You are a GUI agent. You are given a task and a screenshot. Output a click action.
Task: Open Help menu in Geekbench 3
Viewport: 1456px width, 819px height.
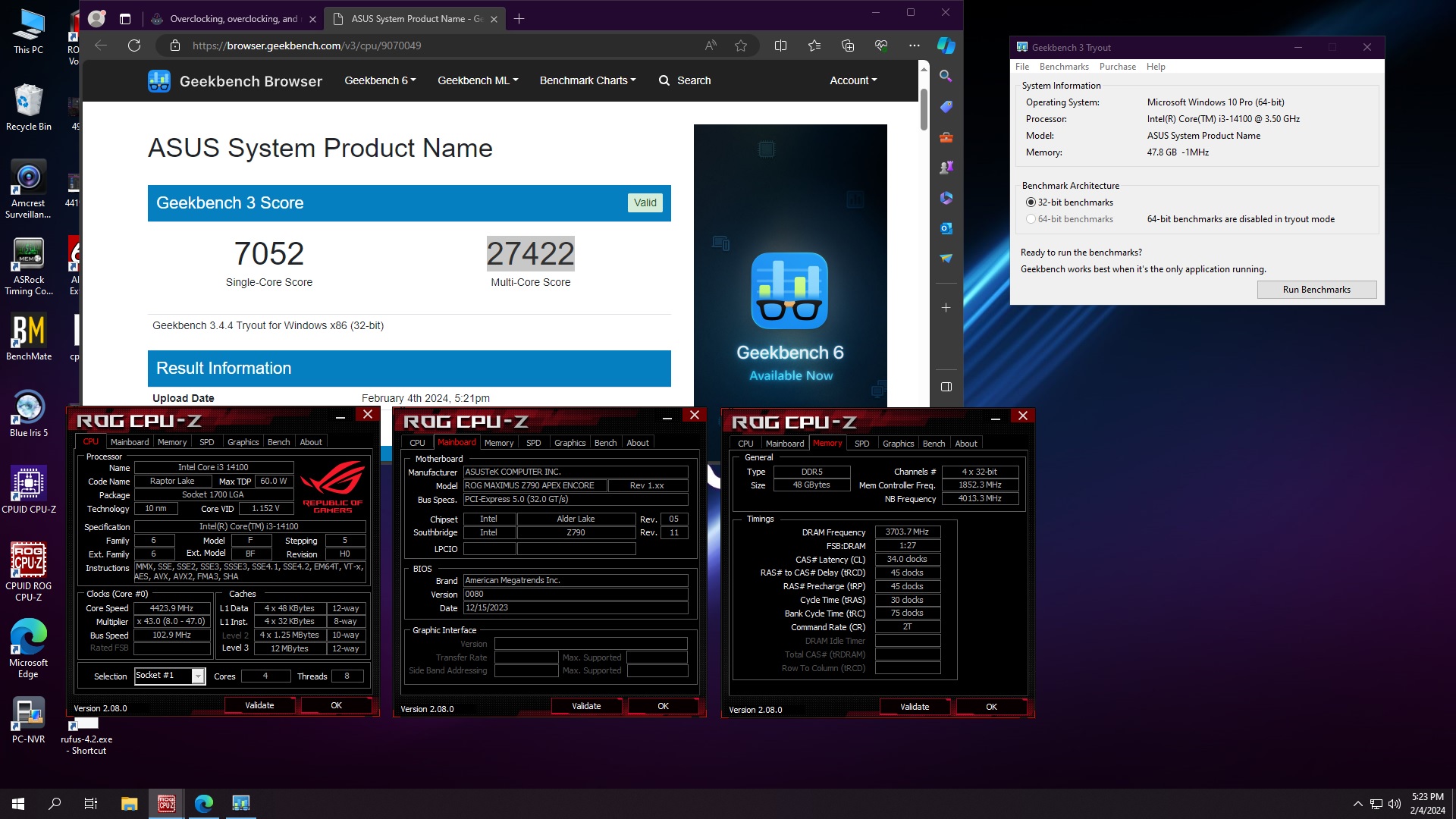coord(1156,67)
